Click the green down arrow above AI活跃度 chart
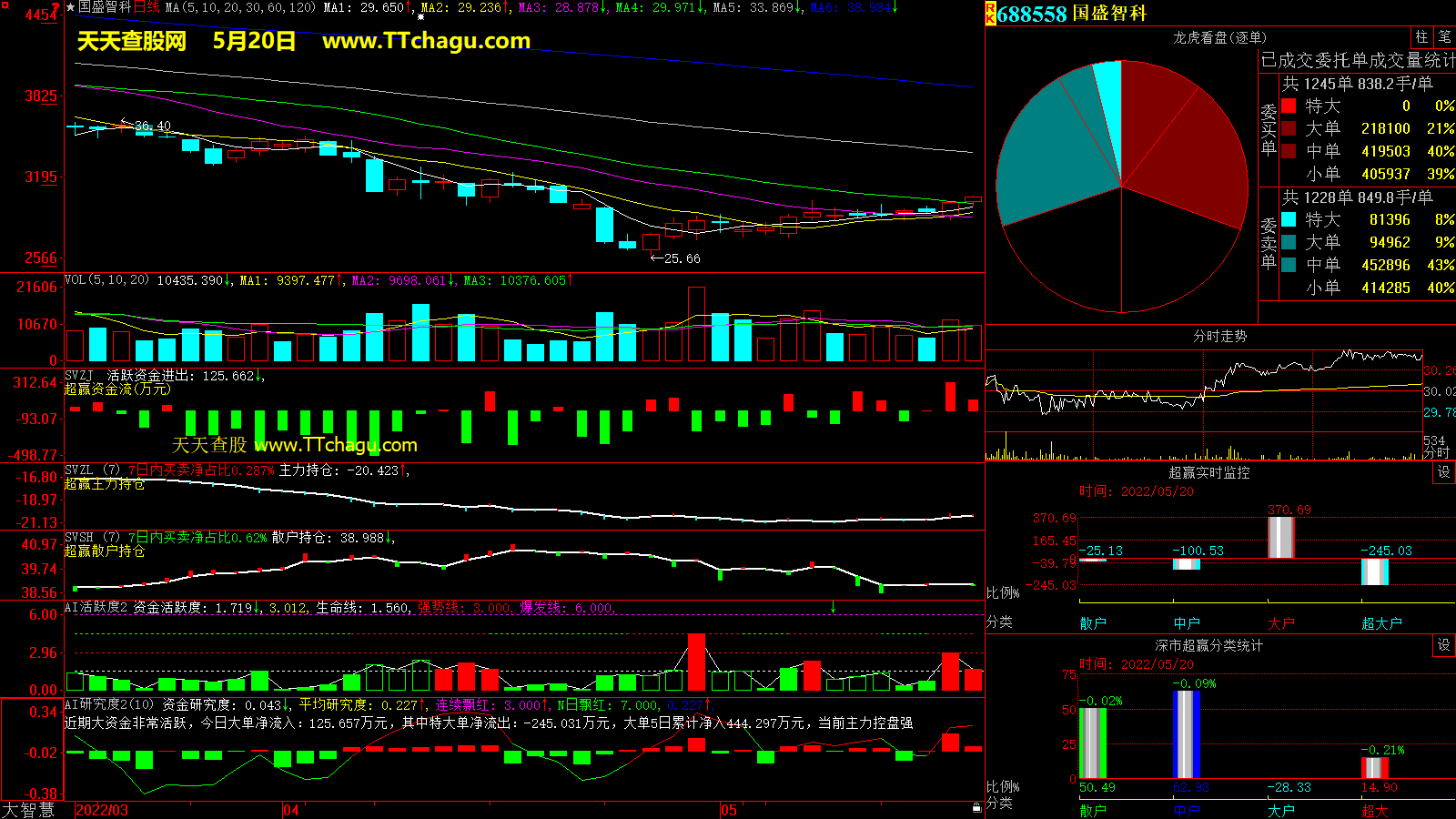Image resolution: width=1456 pixels, height=819 pixels. pos(833,607)
